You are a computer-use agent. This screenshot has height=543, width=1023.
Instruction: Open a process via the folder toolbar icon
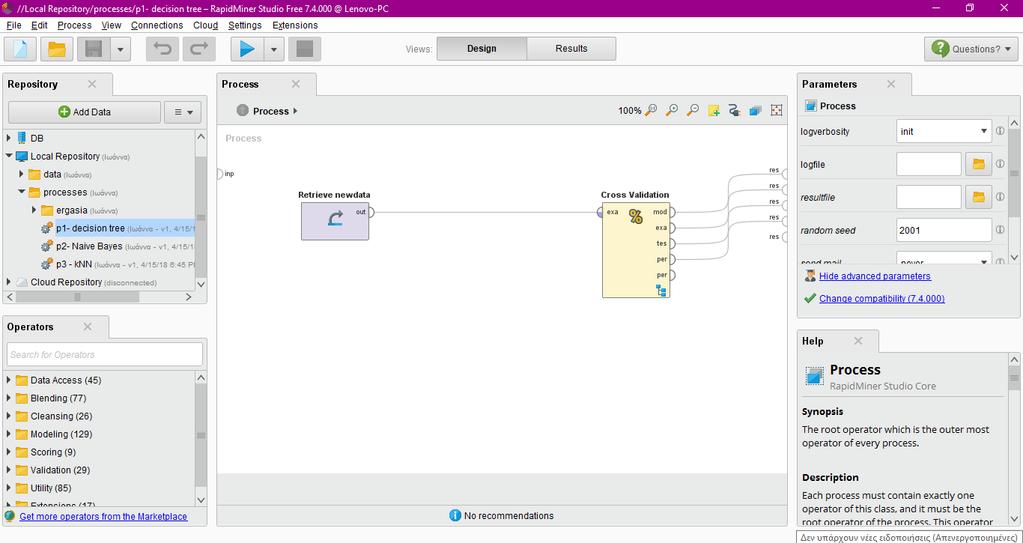(57, 49)
